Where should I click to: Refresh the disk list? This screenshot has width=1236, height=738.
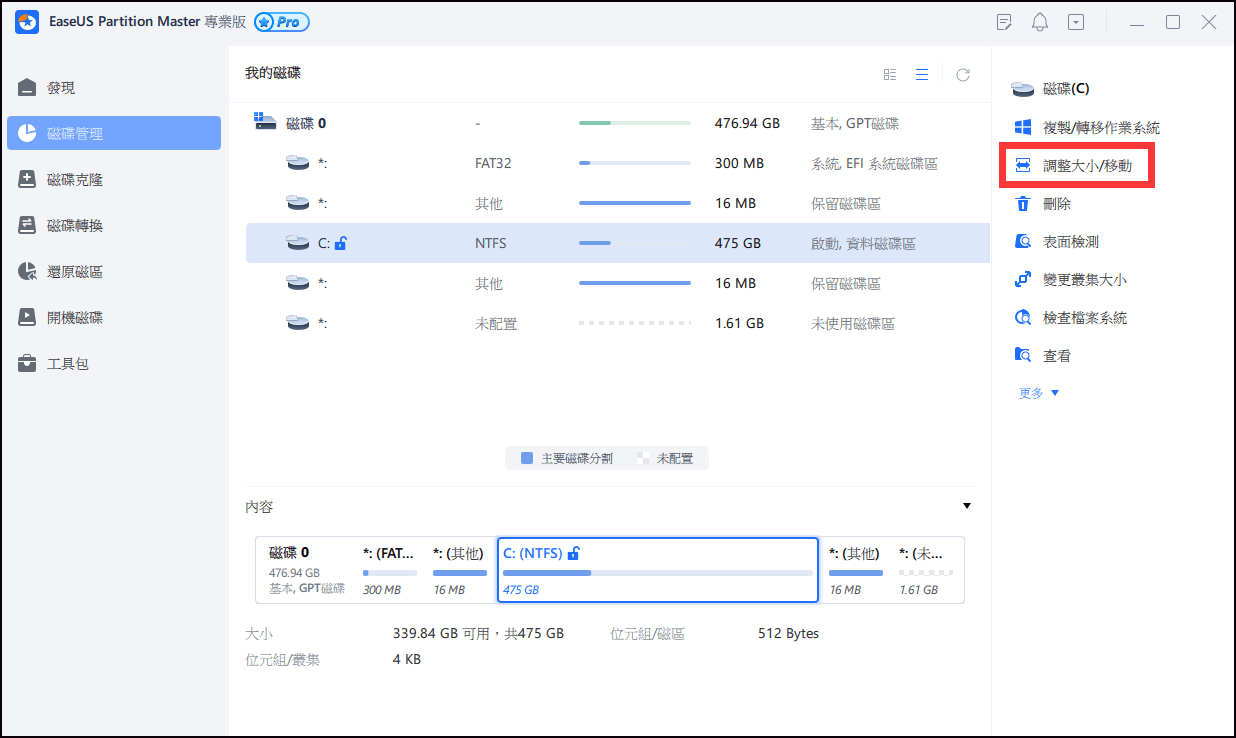click(962, 73)
